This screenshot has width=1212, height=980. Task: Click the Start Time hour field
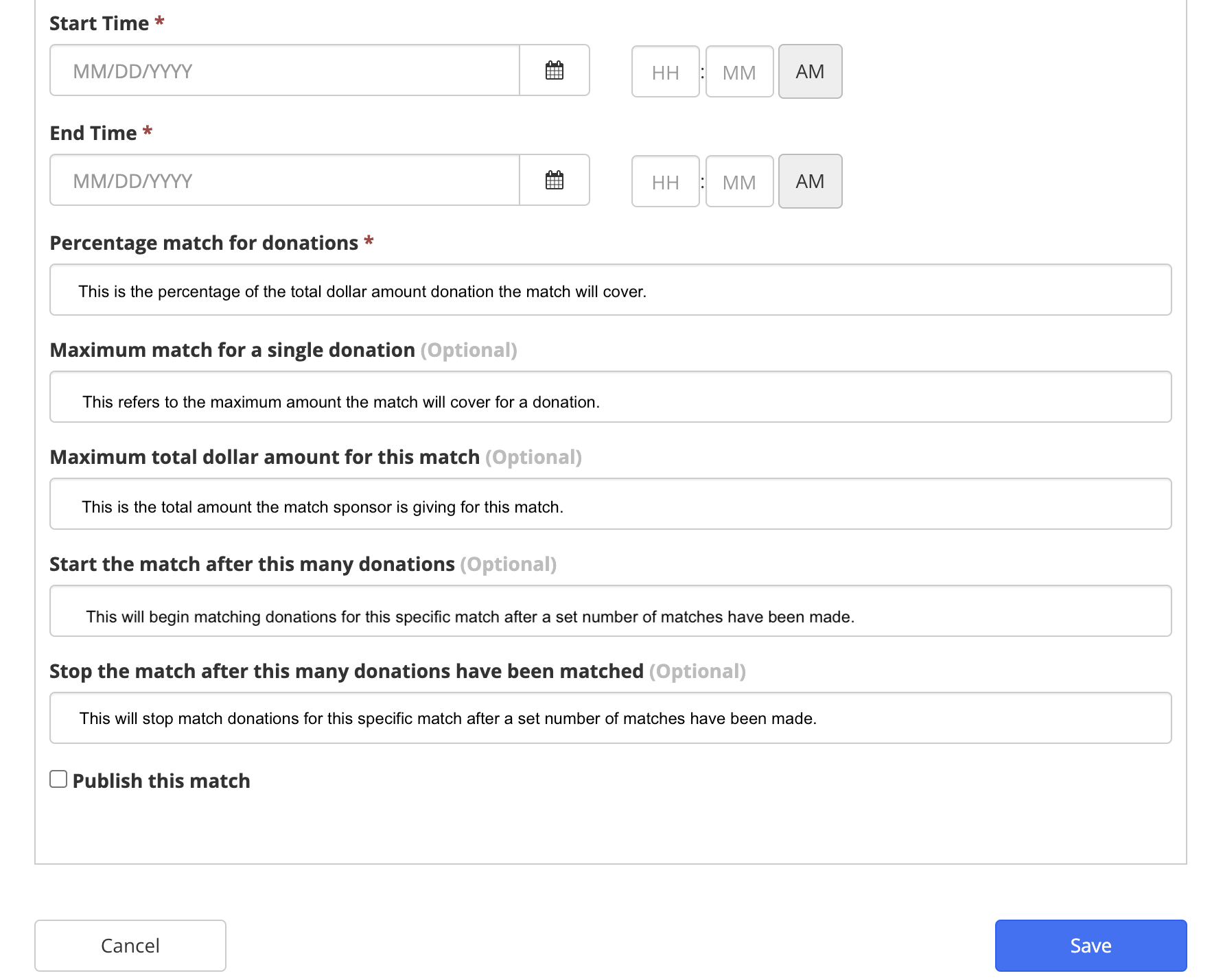664,71
